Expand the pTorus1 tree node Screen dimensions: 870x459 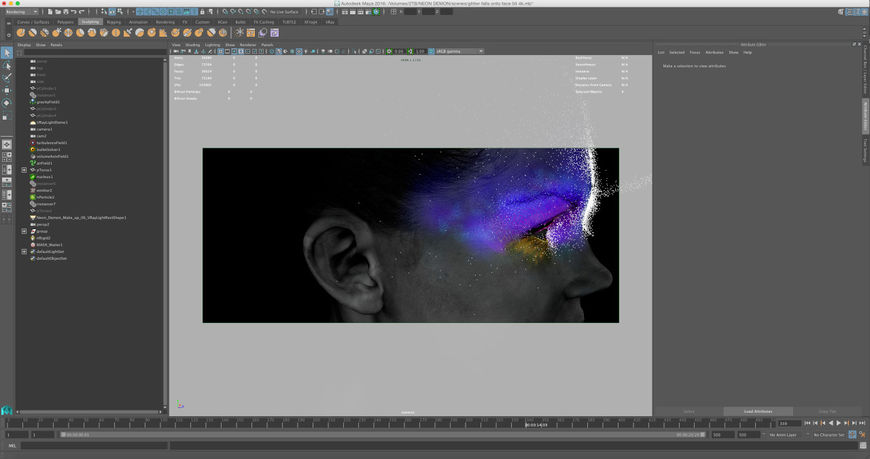pos(24,170)
